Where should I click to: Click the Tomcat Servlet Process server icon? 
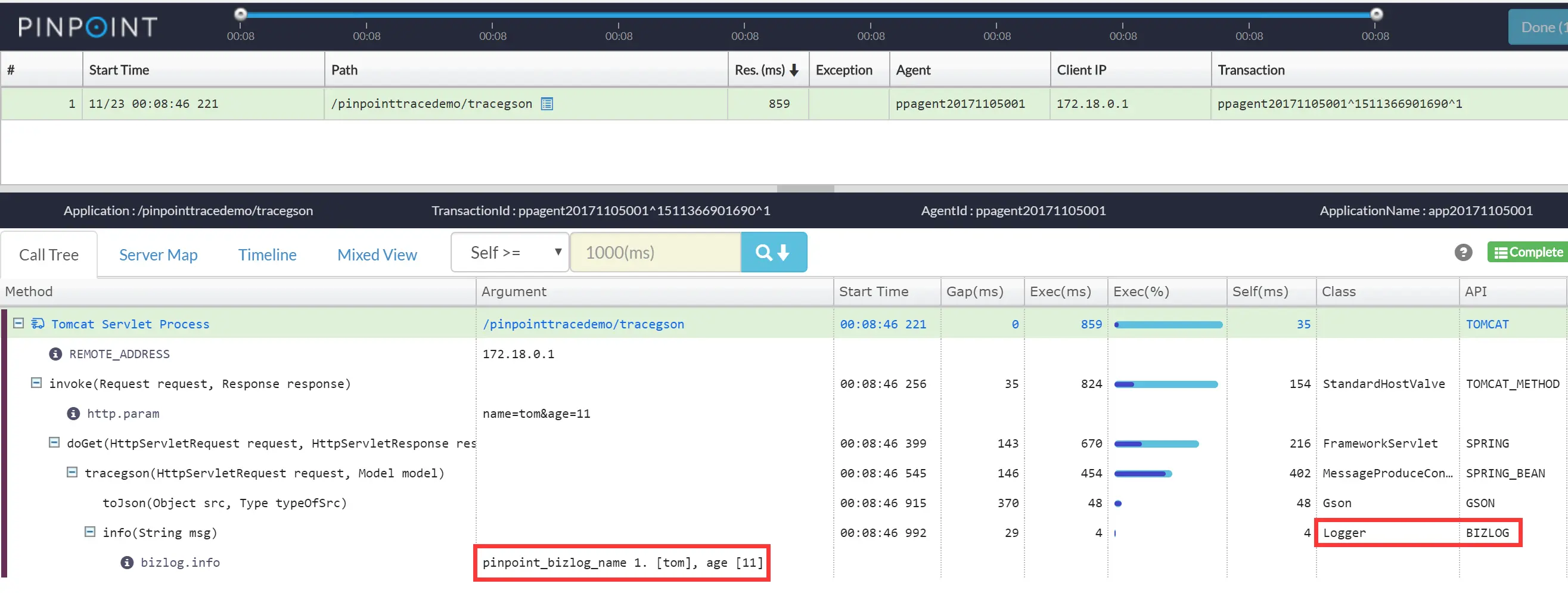38,324
